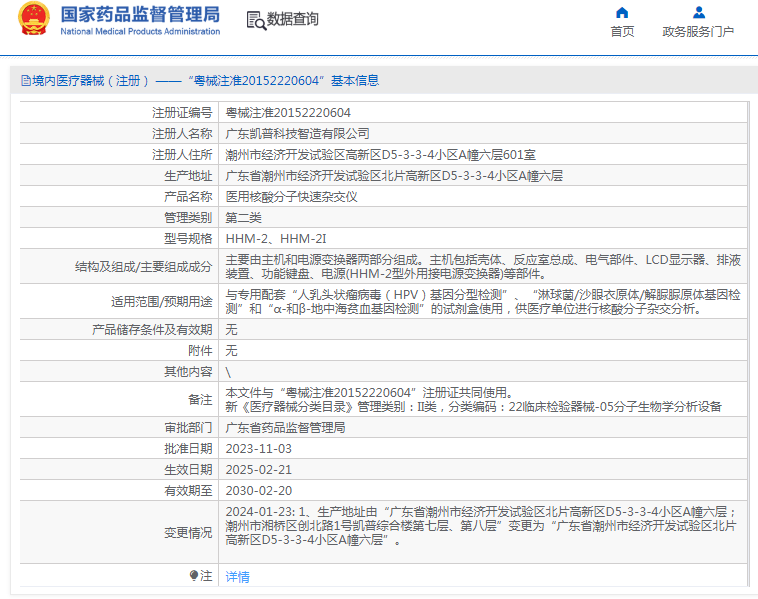Click the 生效日期 label
The width and height of the screenshot is (758, 599).
(x=188, y=470)
